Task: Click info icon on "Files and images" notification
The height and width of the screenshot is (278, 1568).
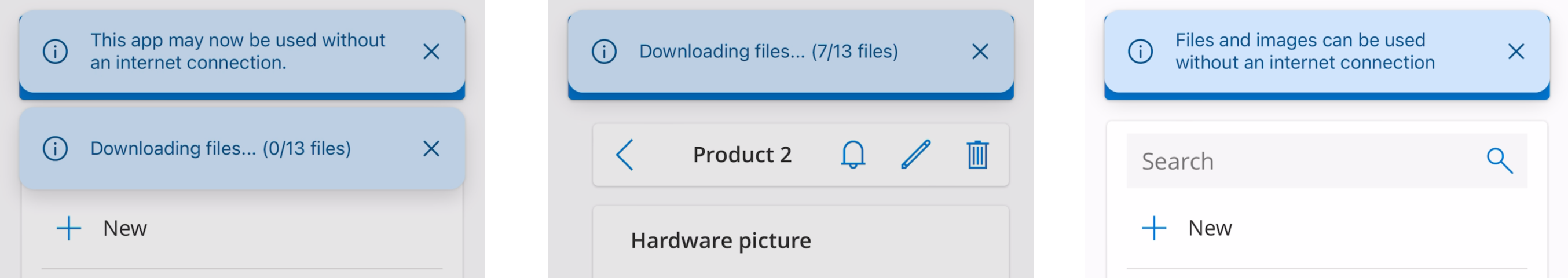Action: (x=1140, y=52)
